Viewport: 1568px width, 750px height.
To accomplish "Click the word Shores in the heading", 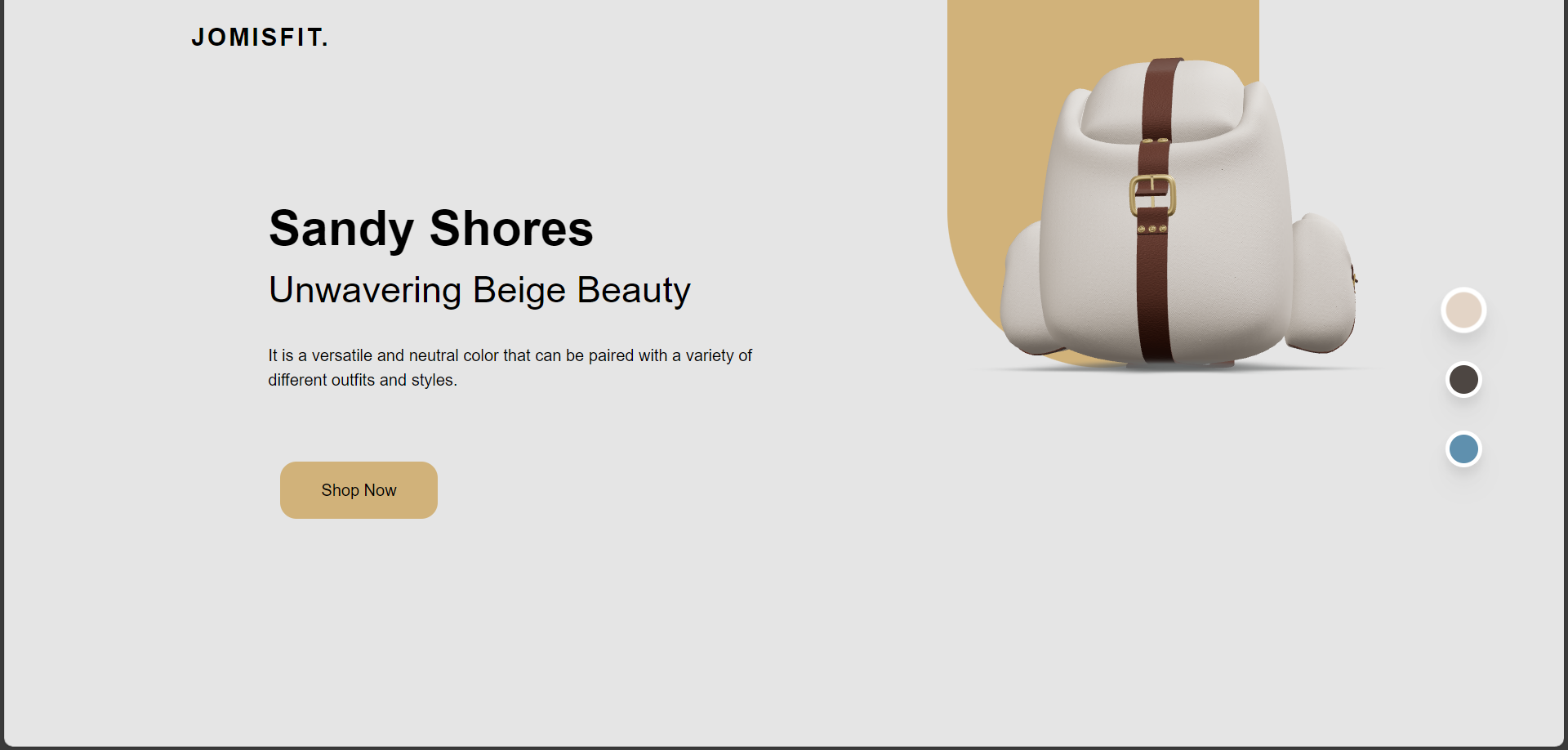I will coord(511,228).
